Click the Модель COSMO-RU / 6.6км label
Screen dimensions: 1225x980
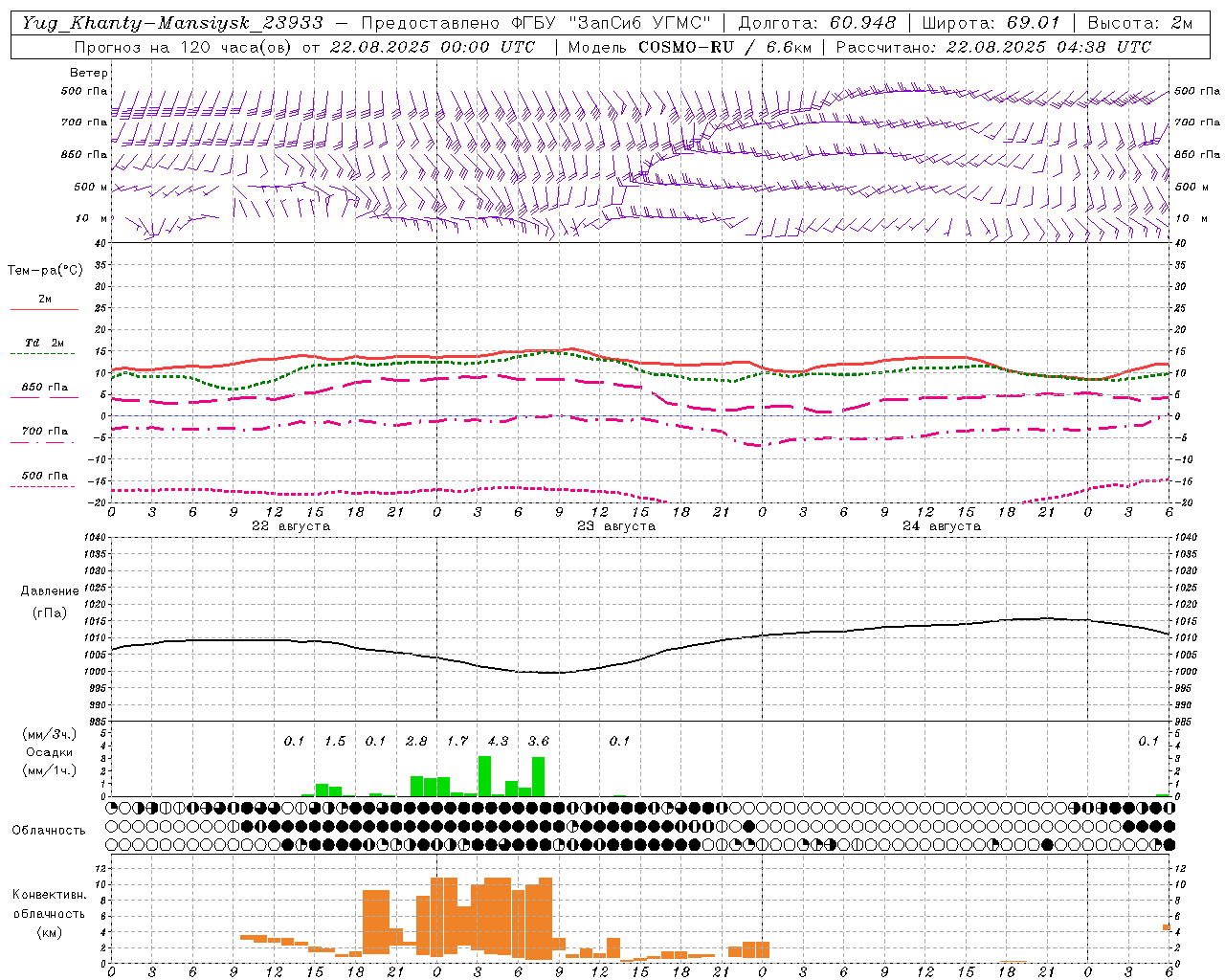(690, 46)
